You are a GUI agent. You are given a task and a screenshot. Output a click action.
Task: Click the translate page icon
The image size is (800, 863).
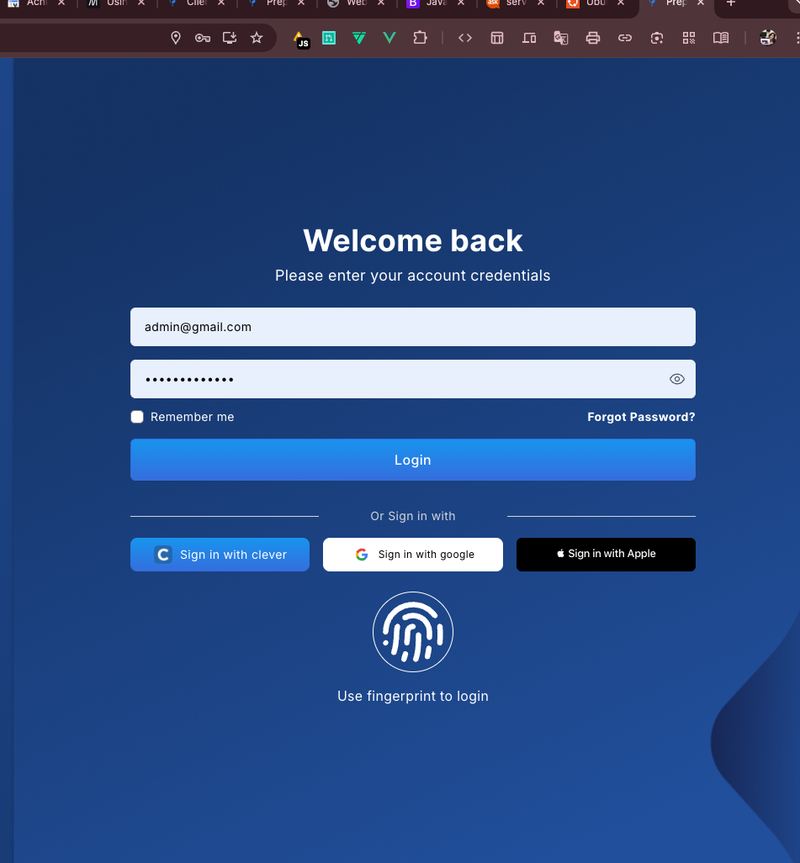click(x=561, y=38)
